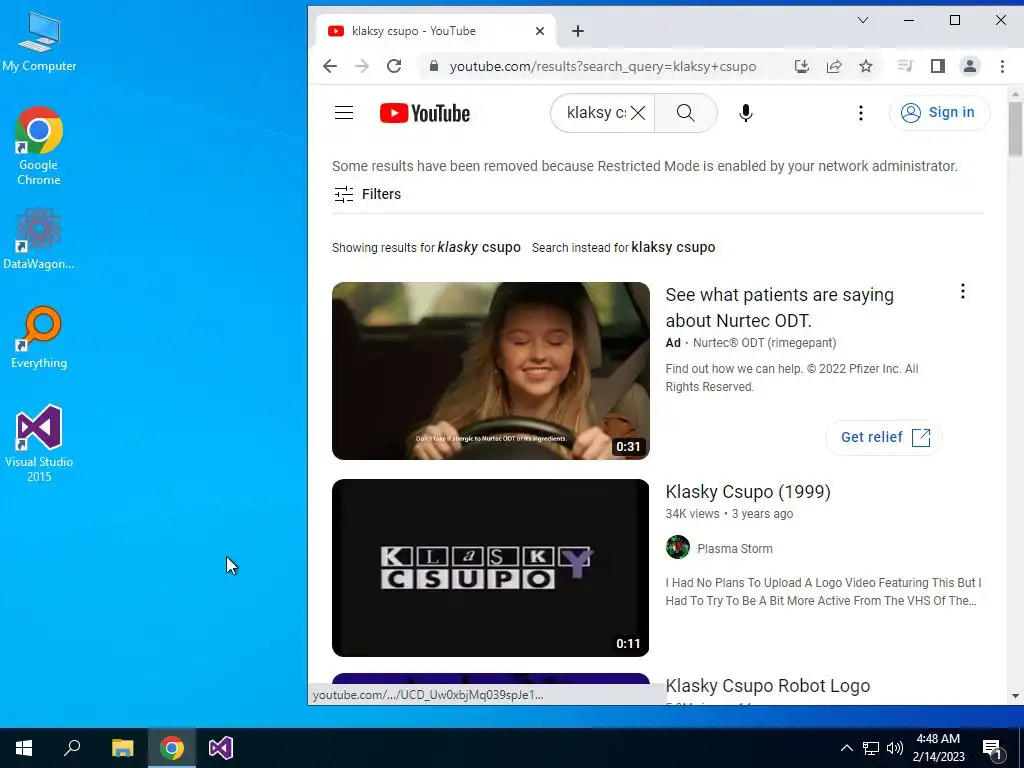The height and width of the screenshot is (768, 1024).
Task: Open the Plasma Storm channel avatar
Action: [x=678, y=547]
